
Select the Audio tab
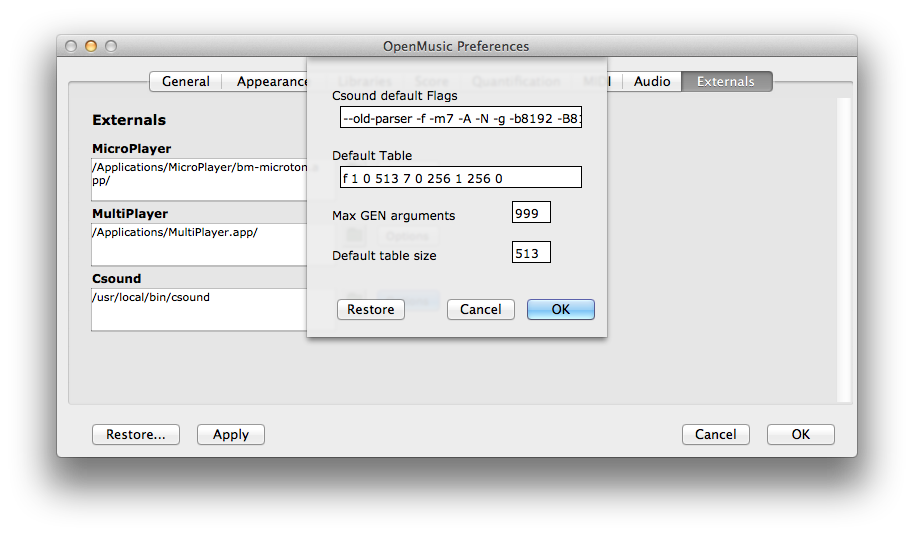[x=652, y=81]
